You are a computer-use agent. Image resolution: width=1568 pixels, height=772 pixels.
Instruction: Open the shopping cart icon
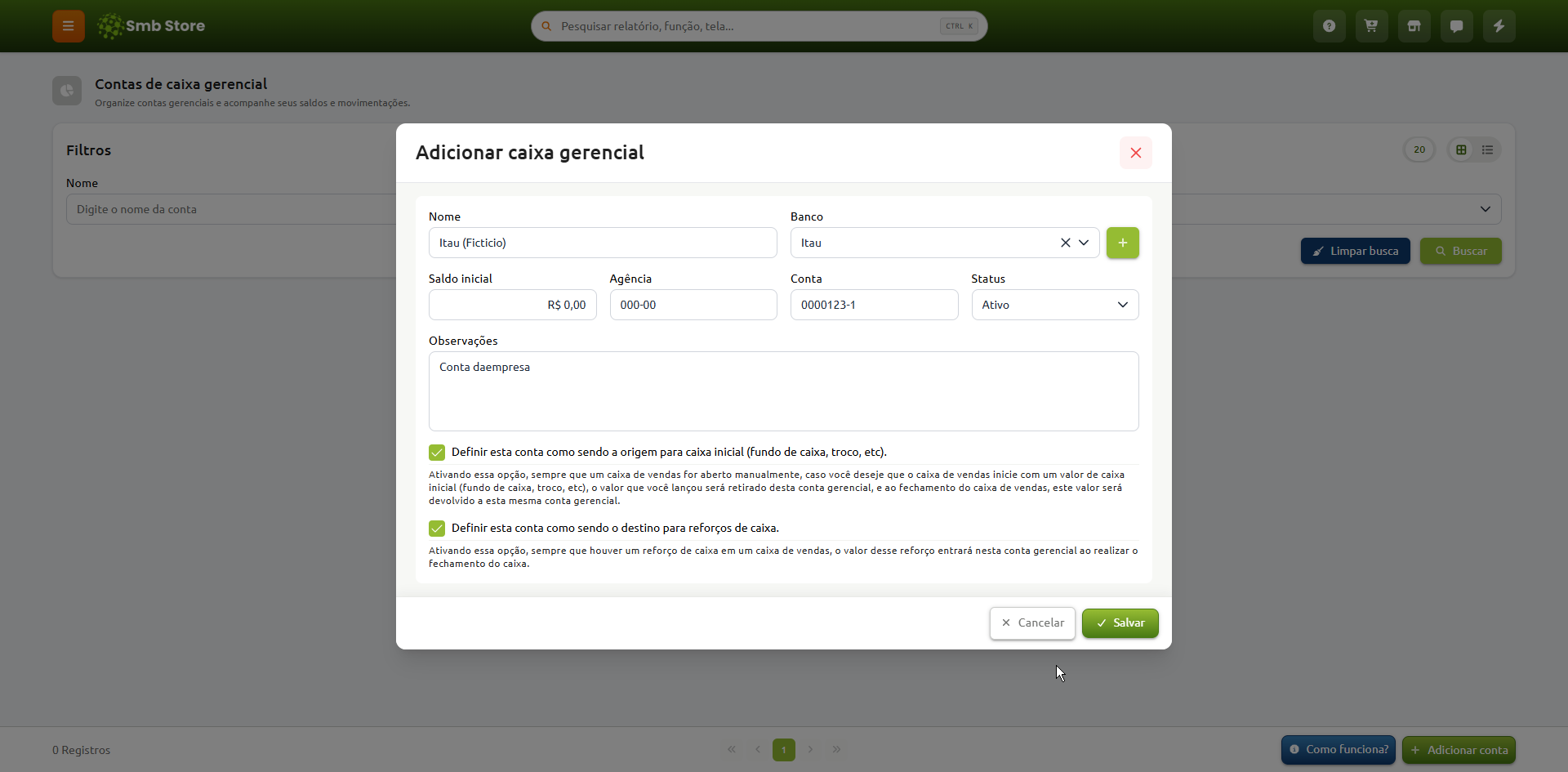pyautogui.click(x=1372, y=26)
